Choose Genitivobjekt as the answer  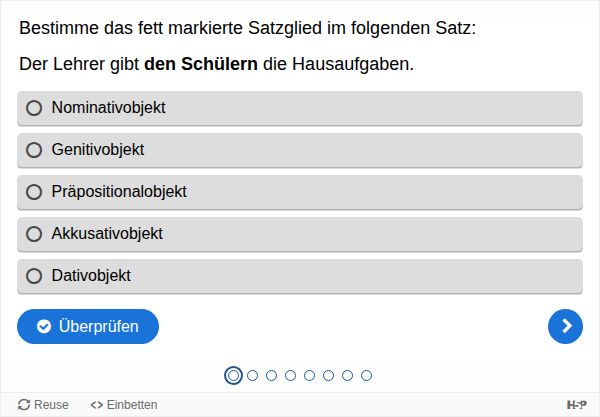pos(34,150)
